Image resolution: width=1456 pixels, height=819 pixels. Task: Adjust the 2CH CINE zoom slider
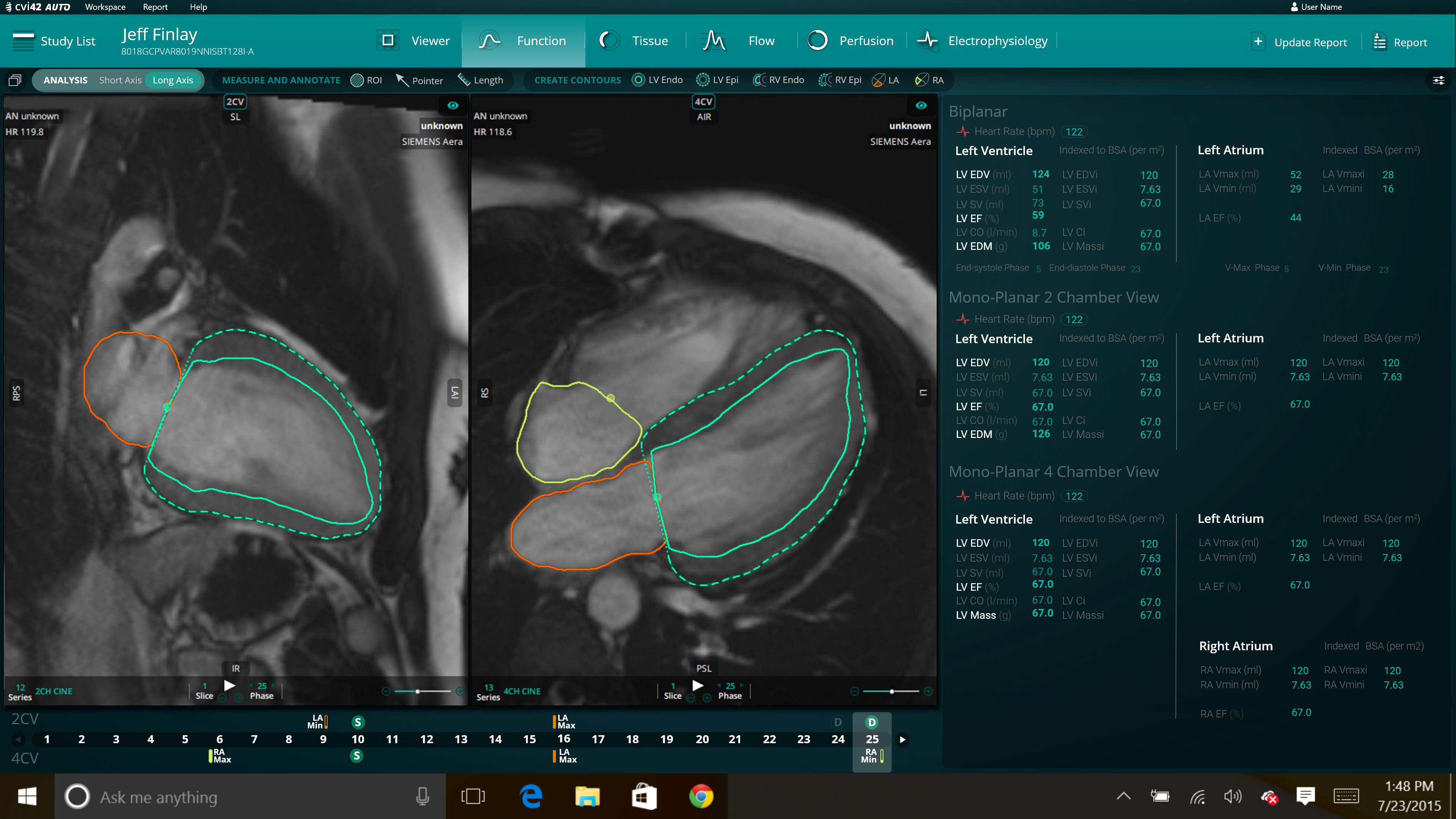(x=418, y=691)
